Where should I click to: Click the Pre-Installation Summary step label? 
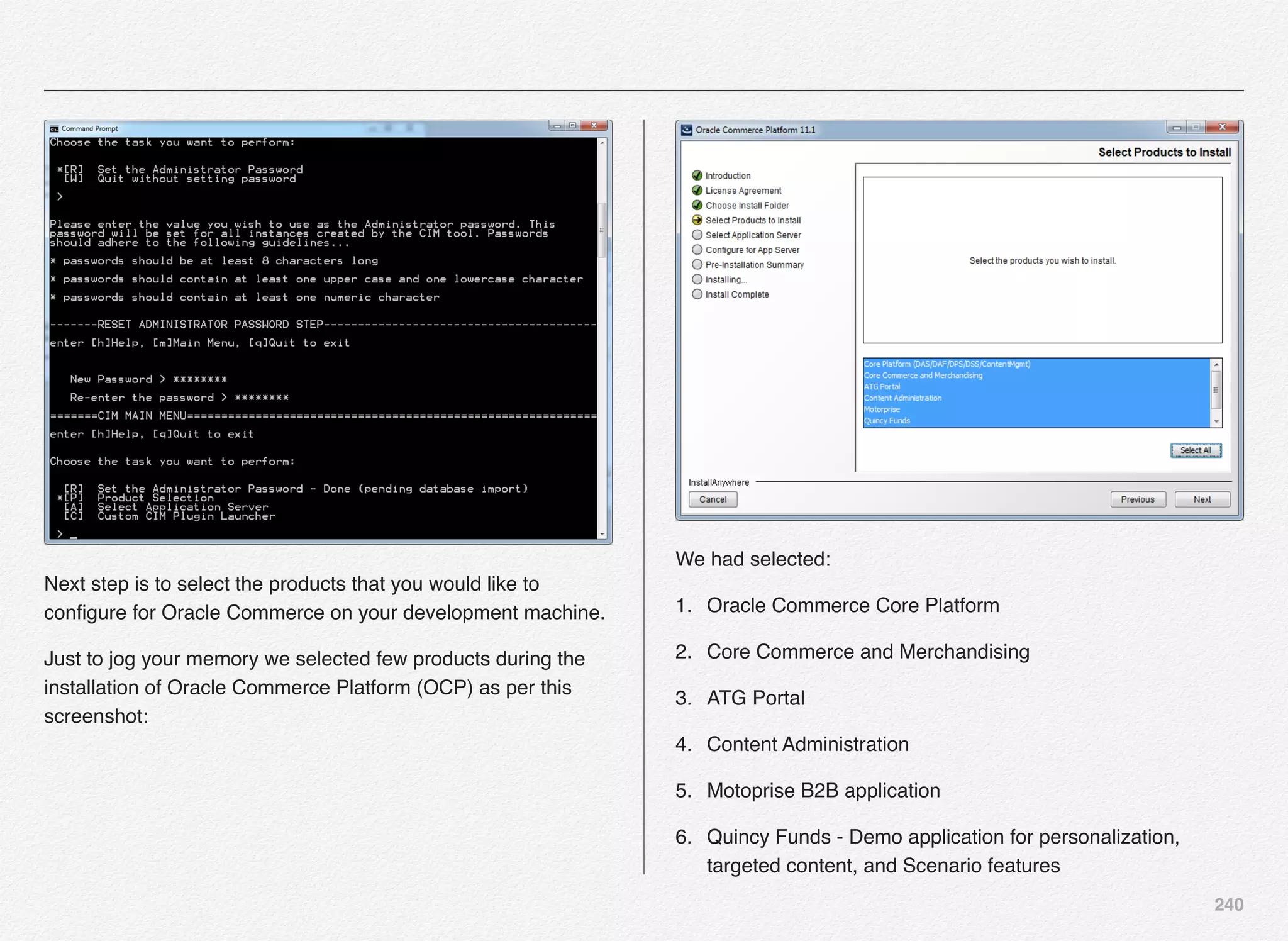[755, 265]
